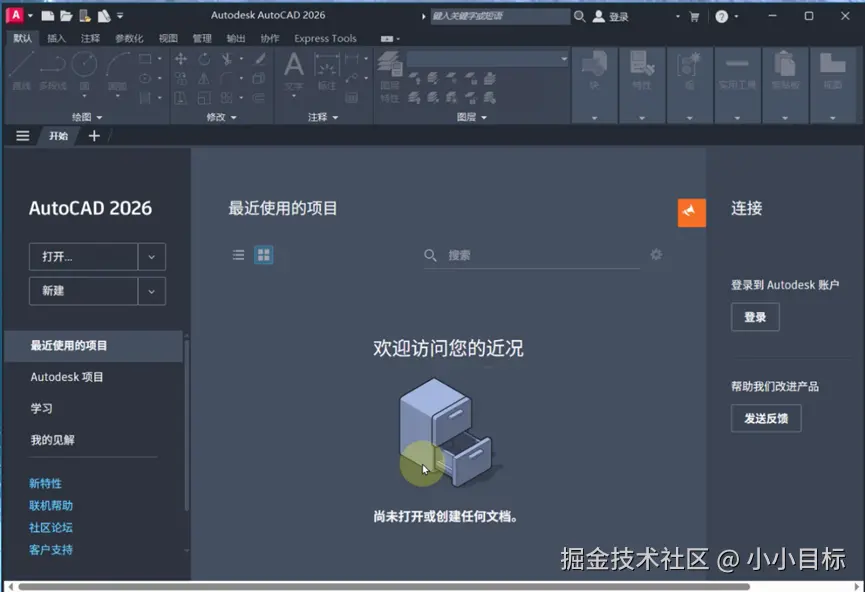Select the Rotate tool icon
This screenshot has width=865, height=592.
[x=204, y=59]
